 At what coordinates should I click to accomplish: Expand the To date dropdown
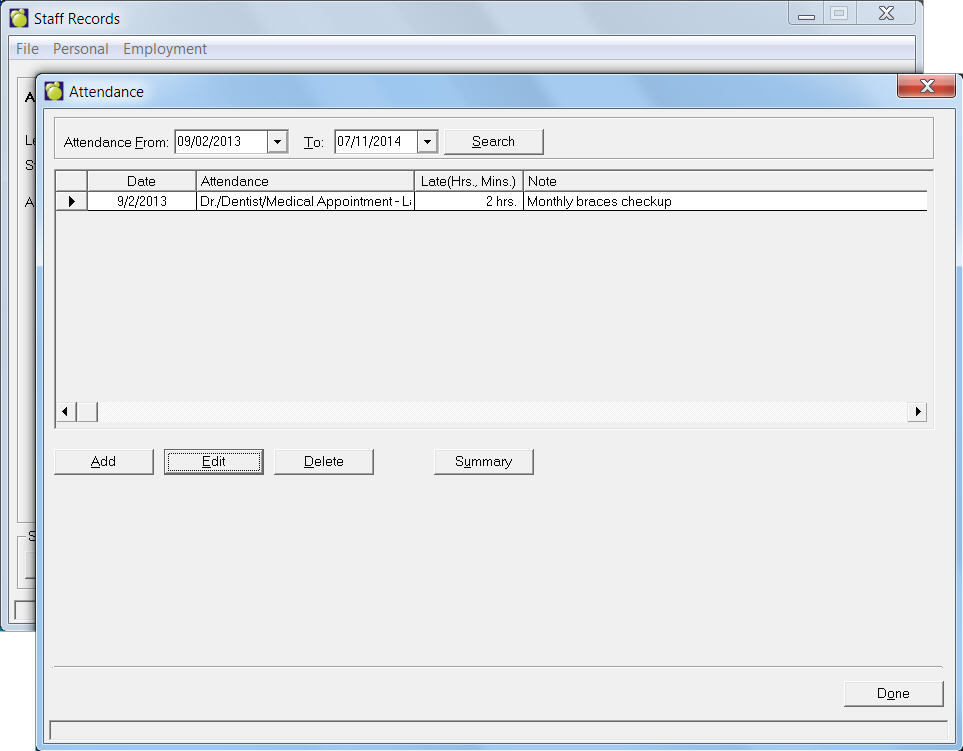click(x=427, y=142)
